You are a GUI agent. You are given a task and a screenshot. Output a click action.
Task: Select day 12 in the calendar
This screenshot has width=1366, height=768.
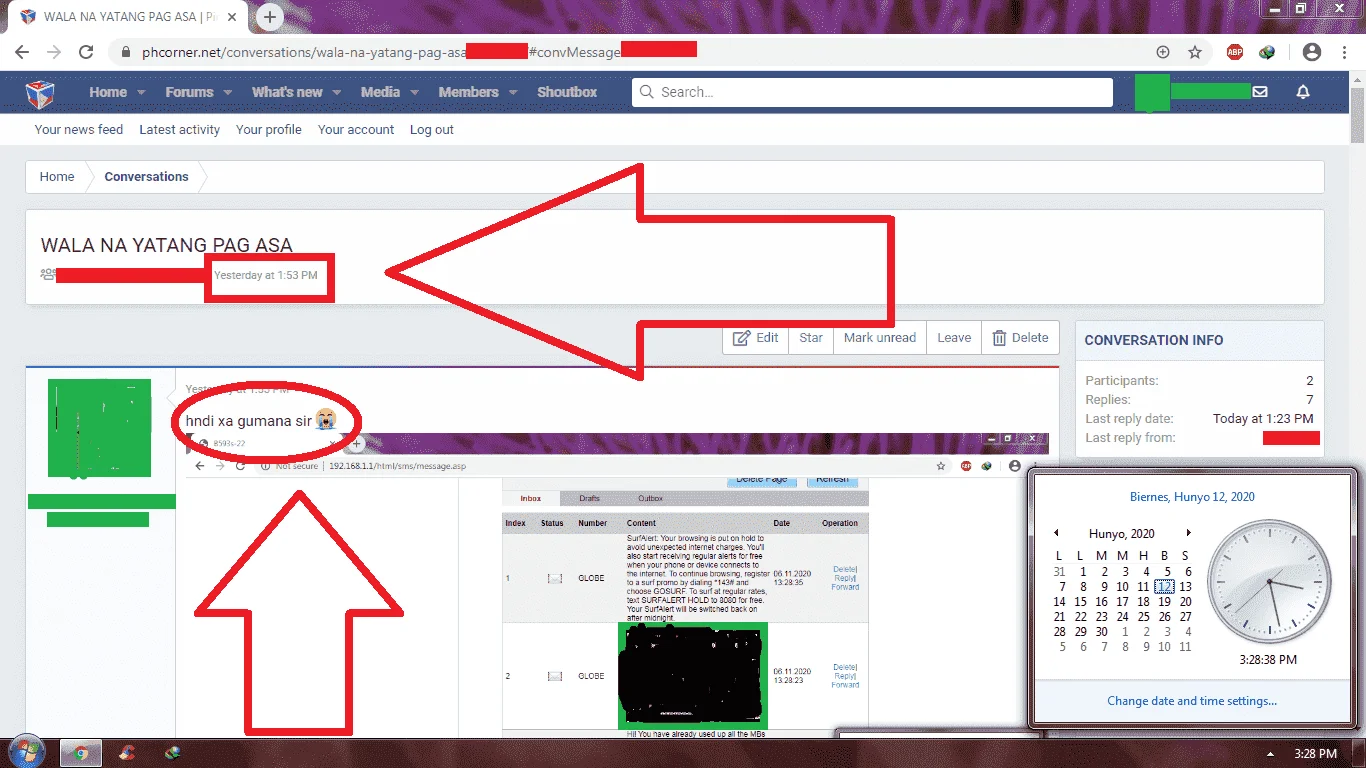coord(1164,587)
